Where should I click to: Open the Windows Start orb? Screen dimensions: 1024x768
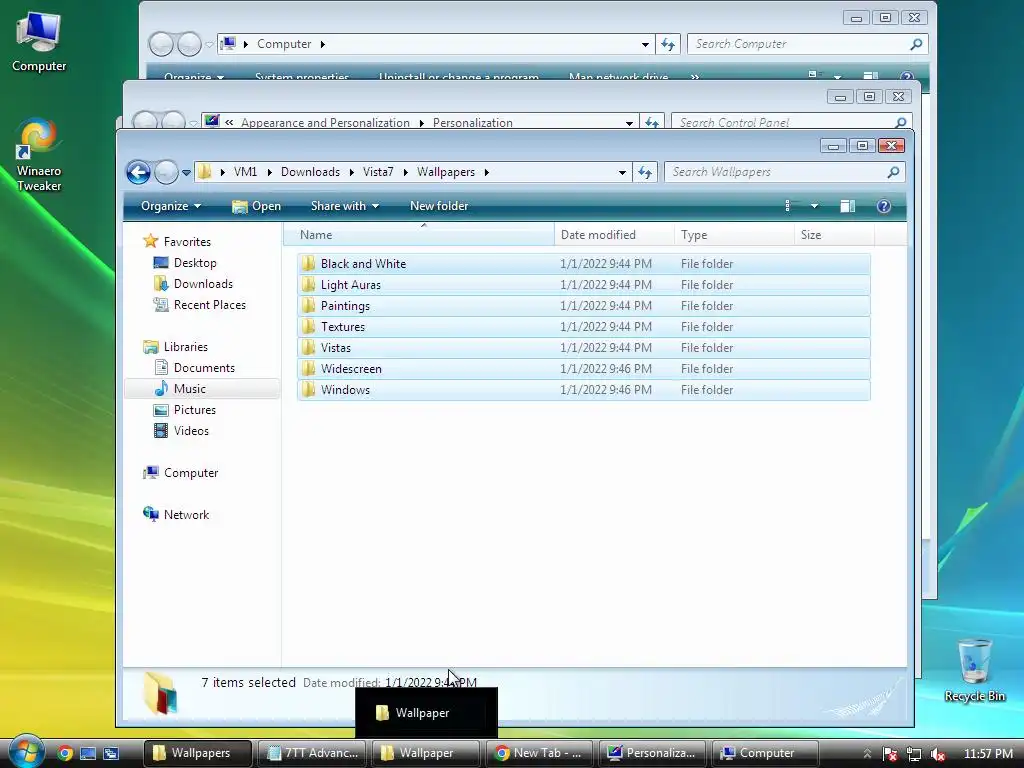26,752
